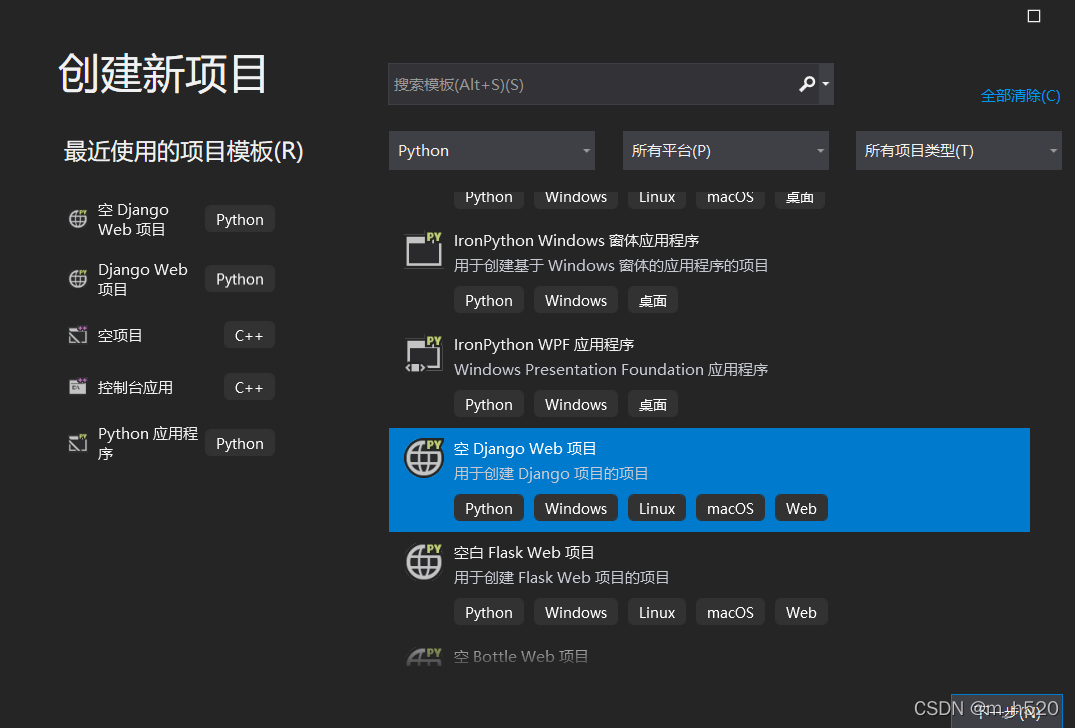Click the Python 应用程序 template icon
Viewport: 1075px width, 728px height.
pos(77,442)
